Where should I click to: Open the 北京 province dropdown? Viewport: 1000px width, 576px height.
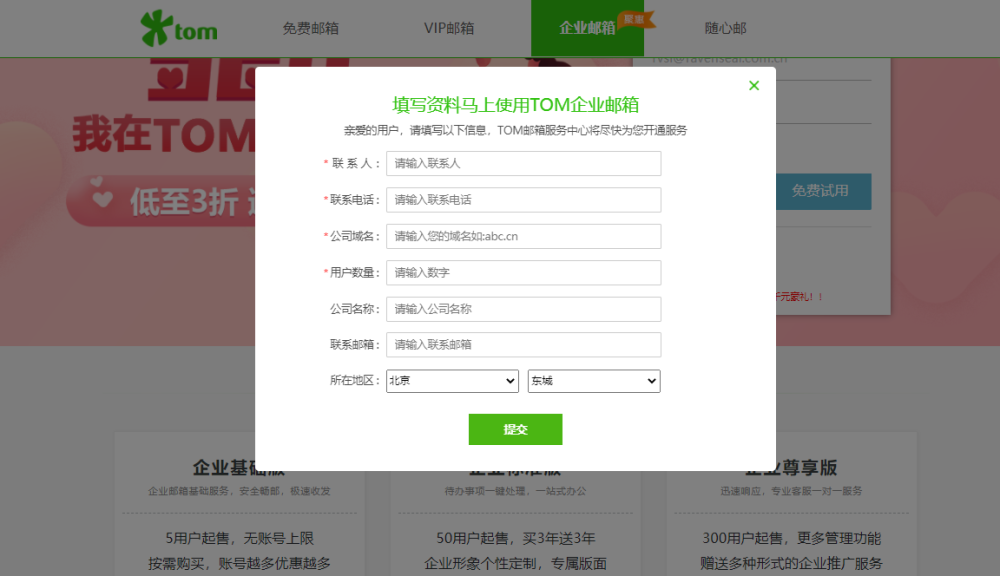click(x=452, y=381)
